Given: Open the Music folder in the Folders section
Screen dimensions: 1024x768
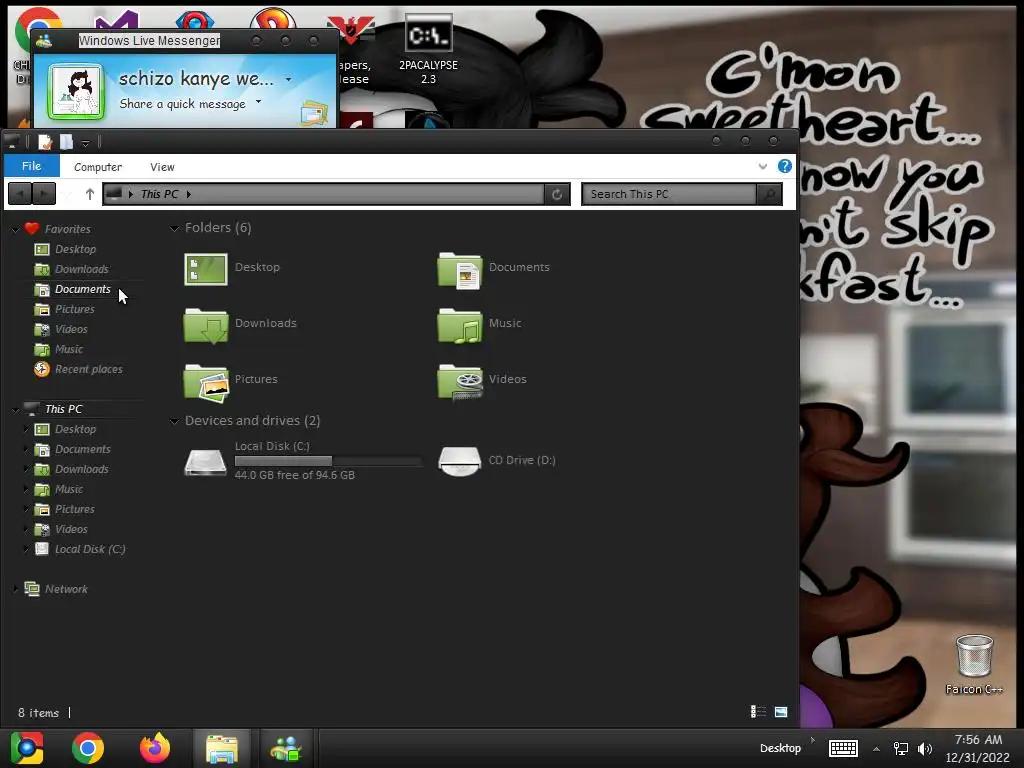Looking at the screenshot, I should pos(480,325).
